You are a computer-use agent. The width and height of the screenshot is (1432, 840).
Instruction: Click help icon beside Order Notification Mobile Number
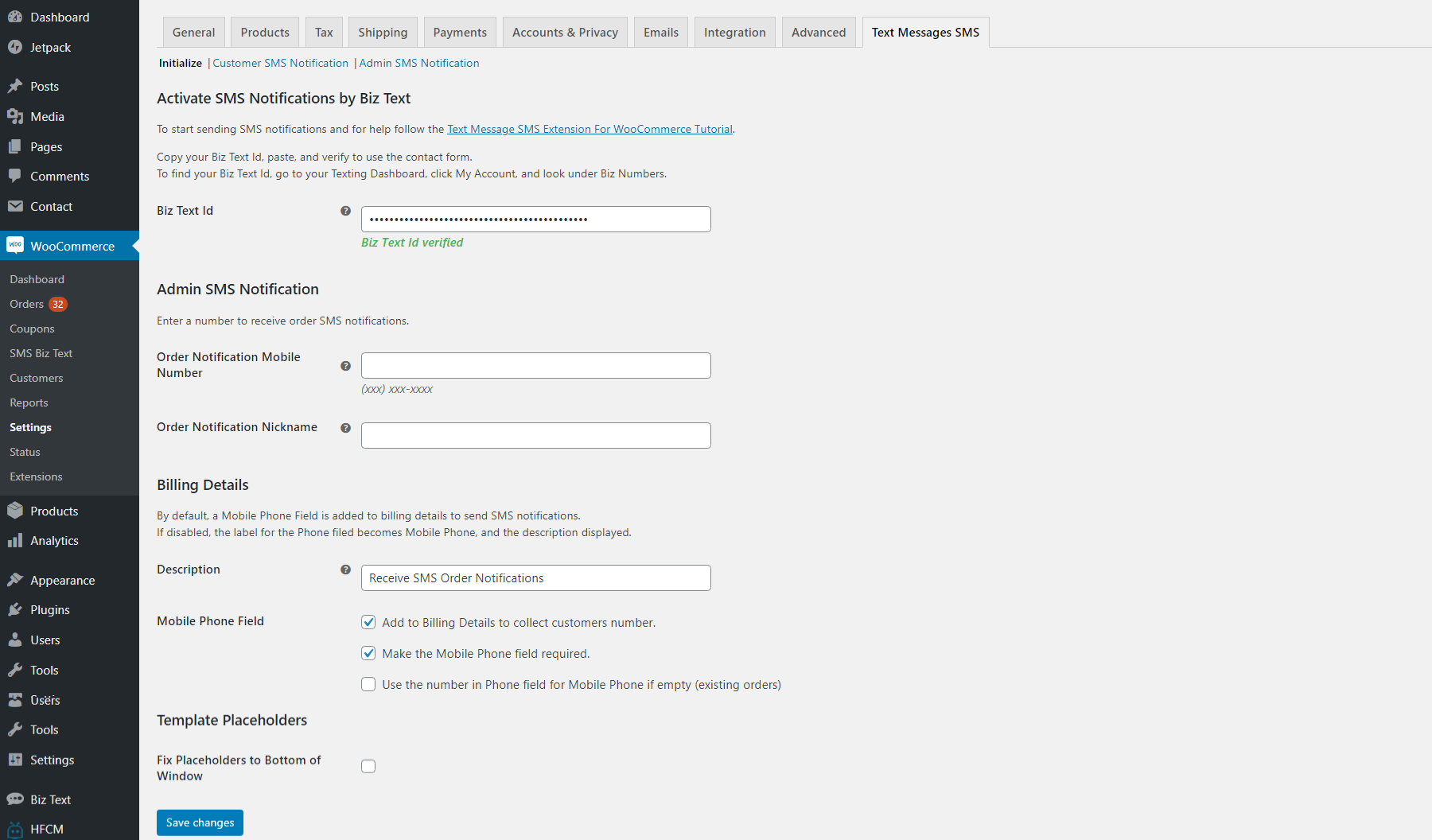[x=345, y=366]
